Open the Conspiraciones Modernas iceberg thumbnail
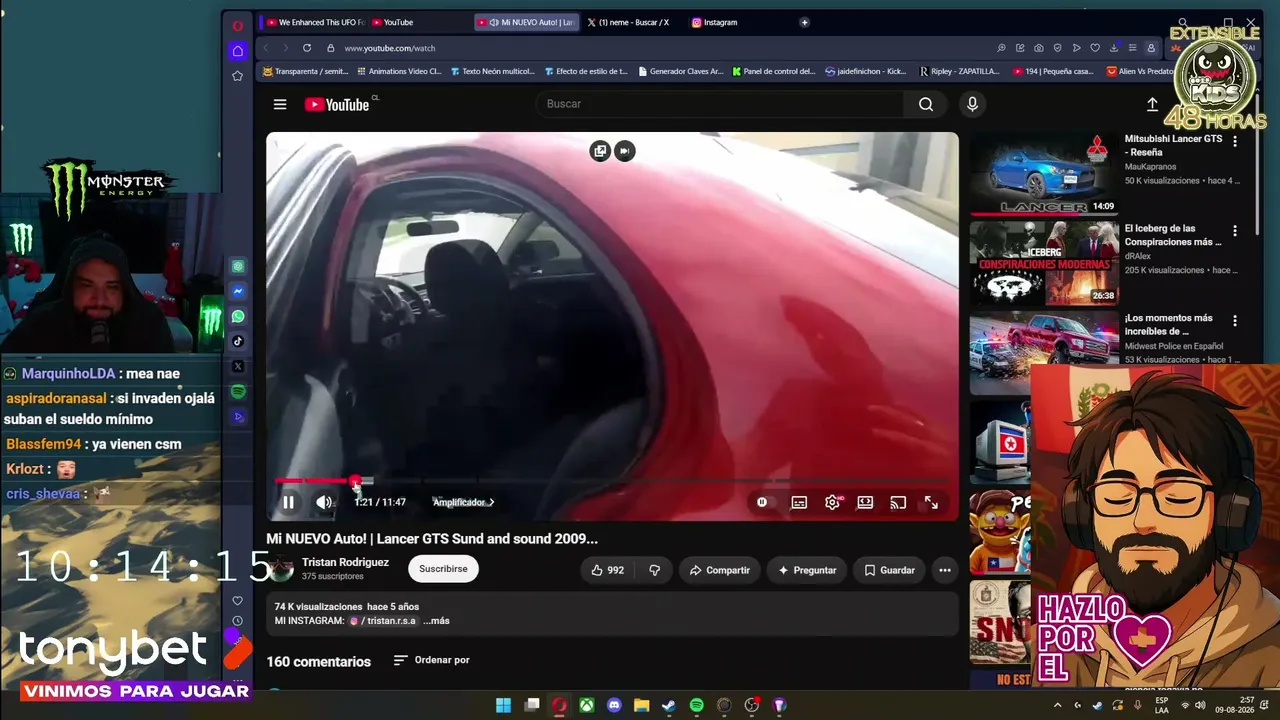1280x720 pixels. point(1044,263)
